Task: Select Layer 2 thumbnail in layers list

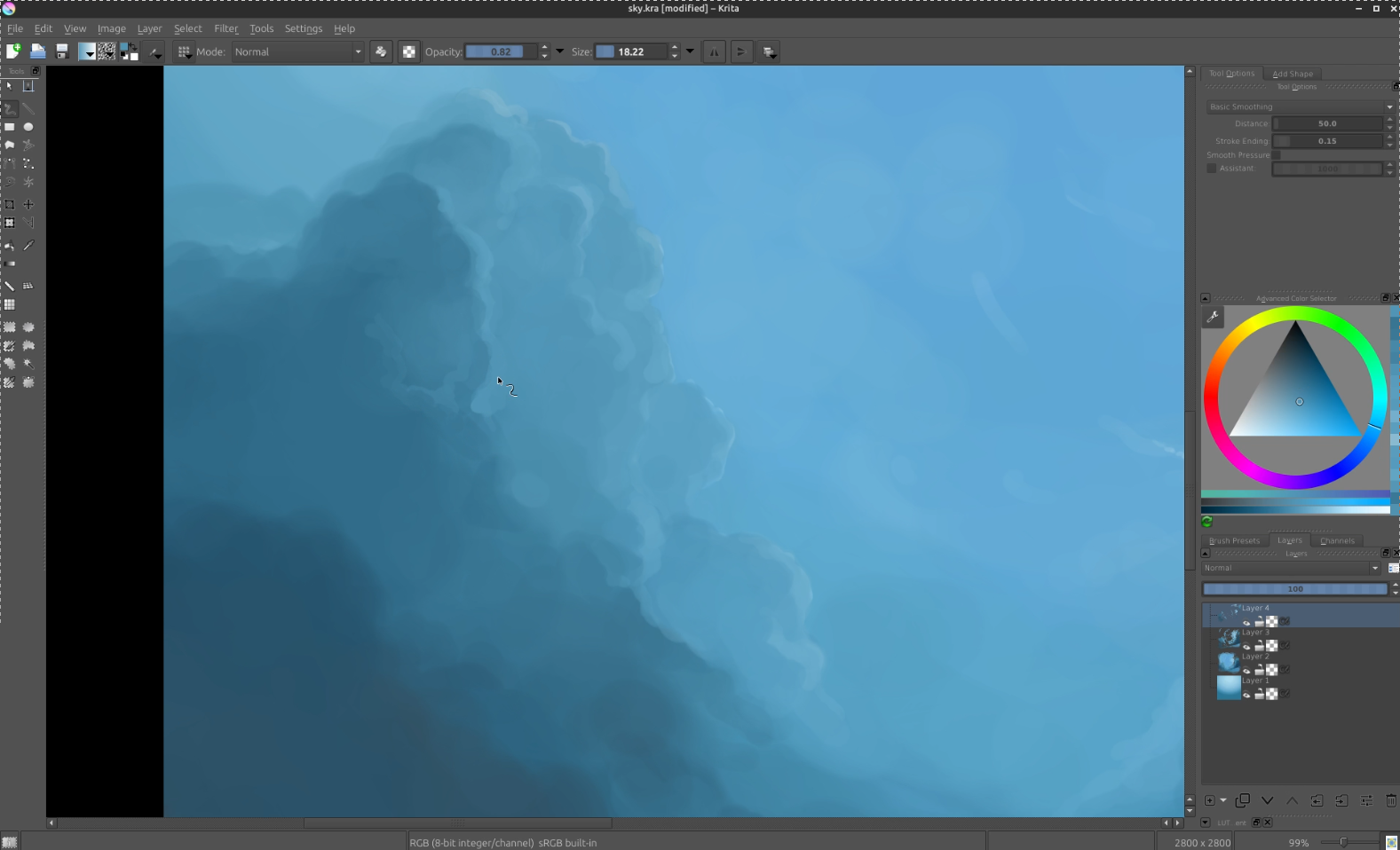Action: 1229,663
